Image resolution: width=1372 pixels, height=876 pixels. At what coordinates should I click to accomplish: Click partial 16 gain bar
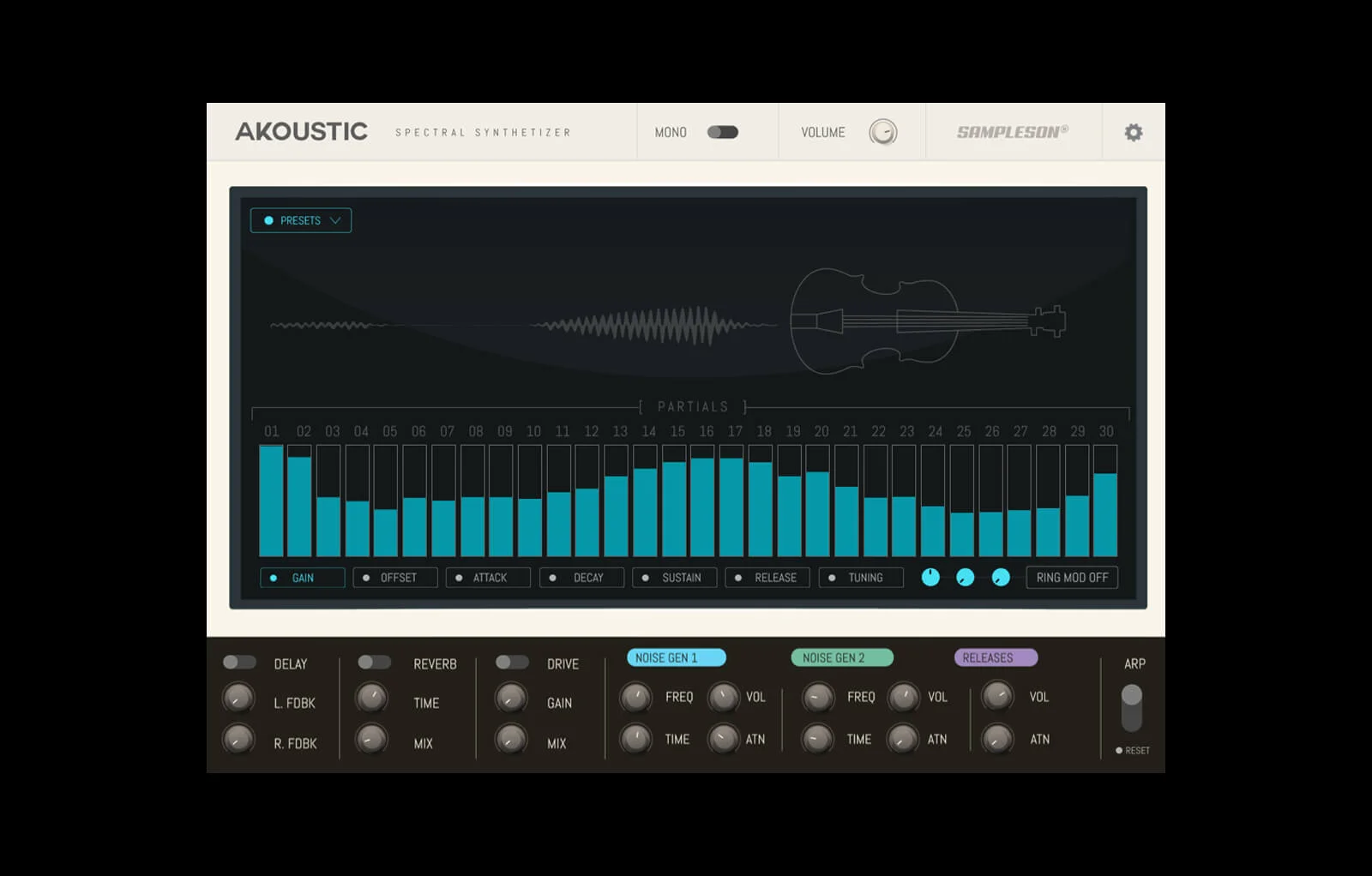tap(702, 501)
